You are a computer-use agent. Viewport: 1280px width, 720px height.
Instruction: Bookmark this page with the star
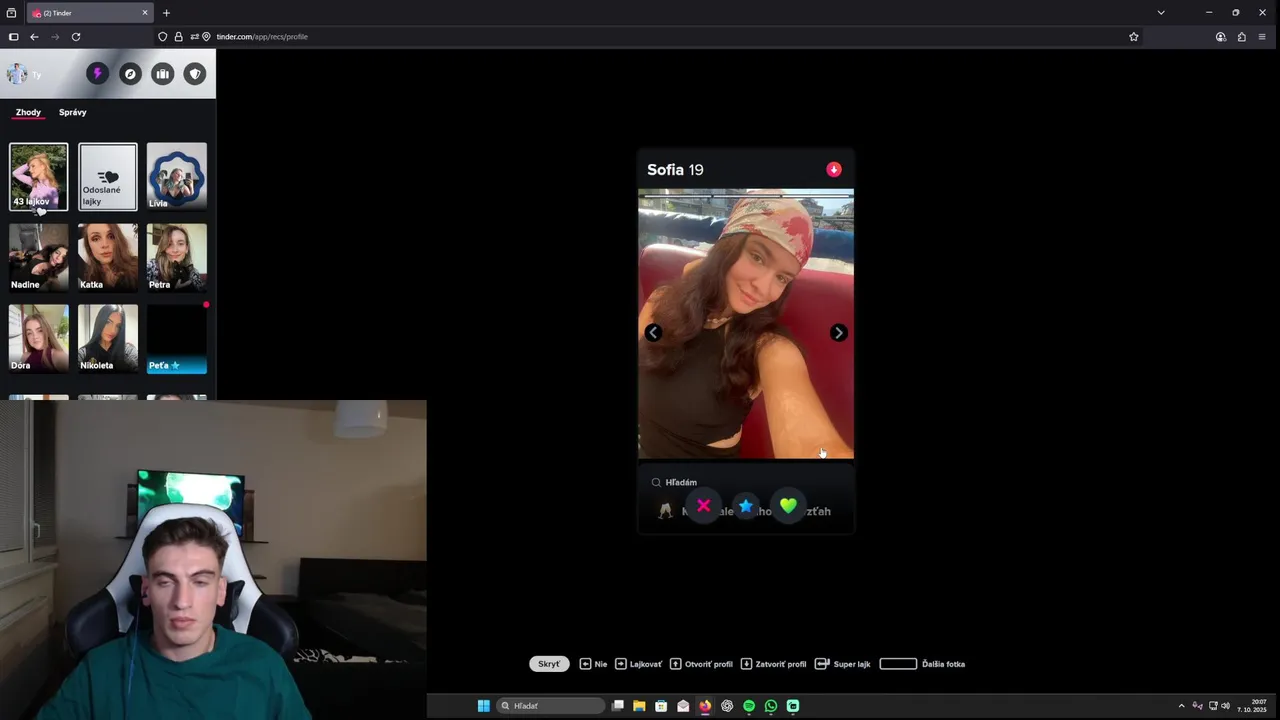(x=1134, y=37)
